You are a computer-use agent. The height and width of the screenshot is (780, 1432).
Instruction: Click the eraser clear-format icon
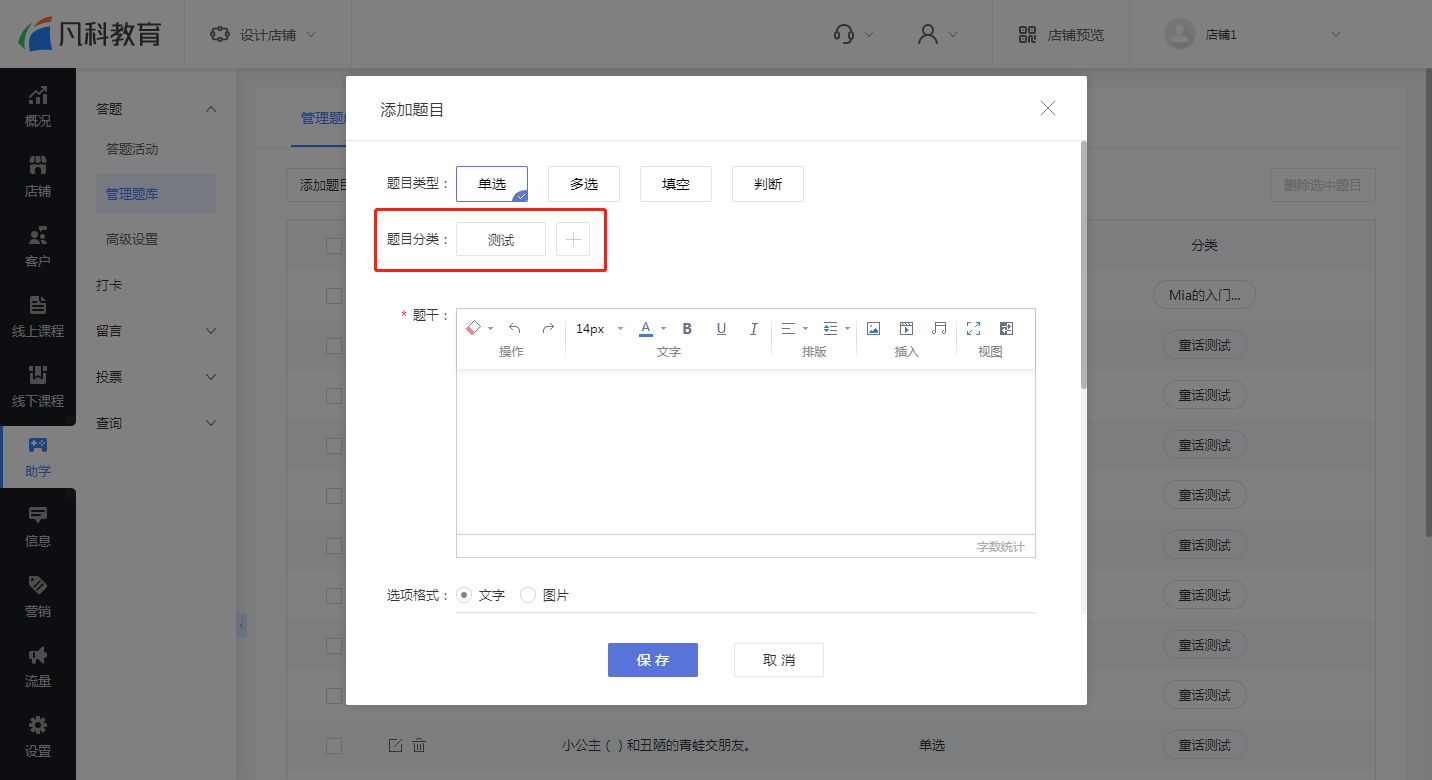click(x=474, y=328)
